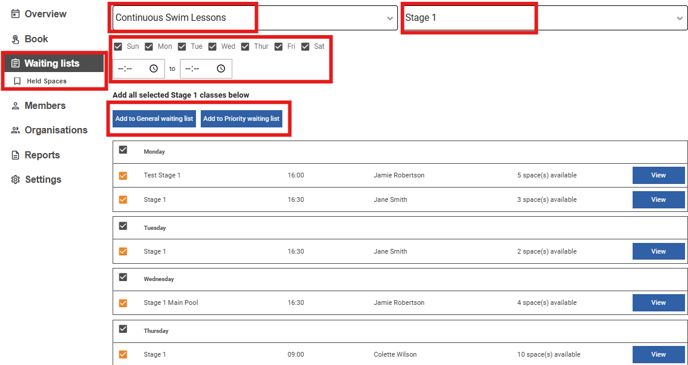
Task: View Monday Stage 1 Jane Smith class
Action: [x=658, y=200]
